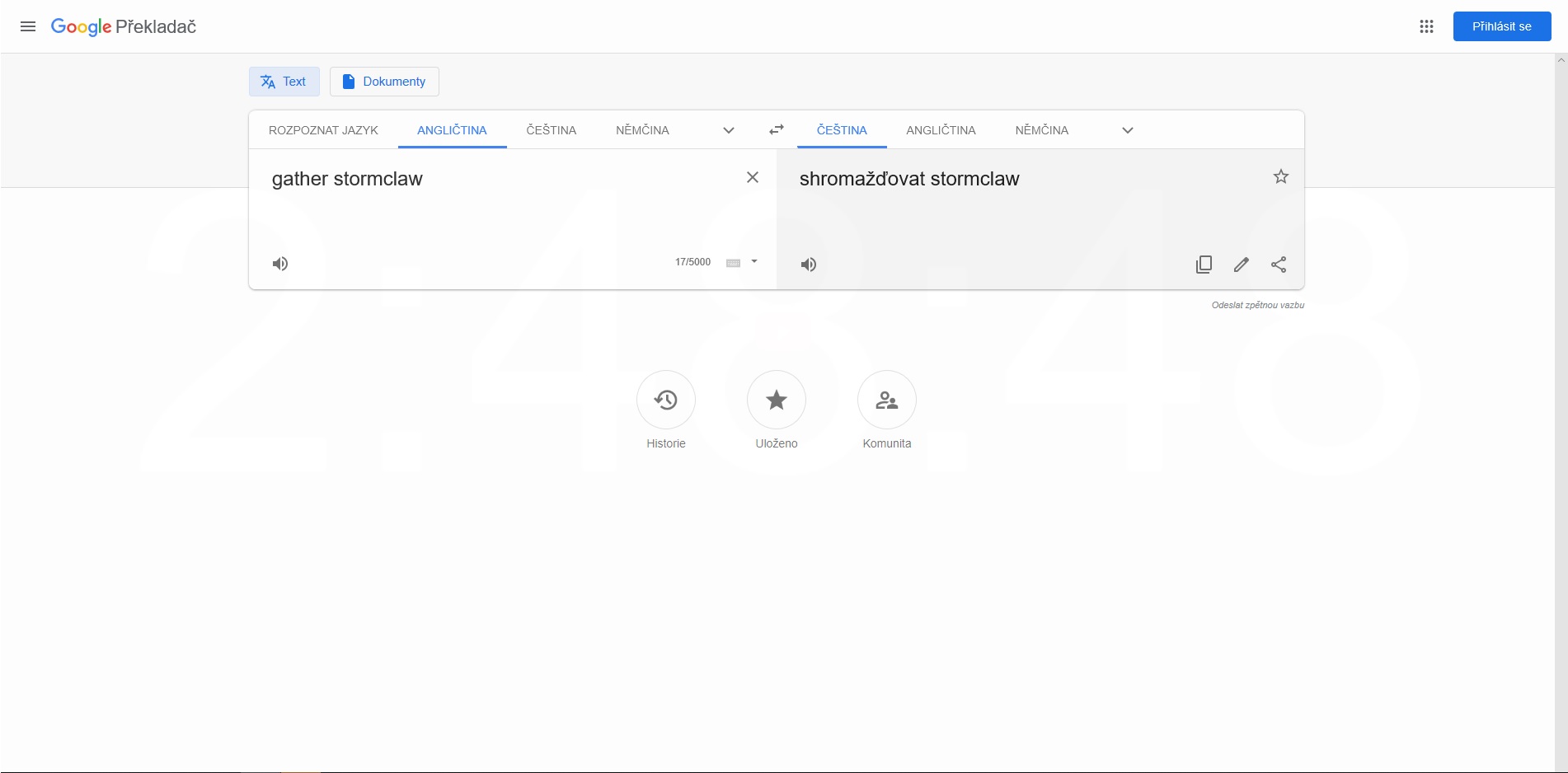Open Historie translation history
Viewport: 1568px width, 773px height.
tap(666, 410)
